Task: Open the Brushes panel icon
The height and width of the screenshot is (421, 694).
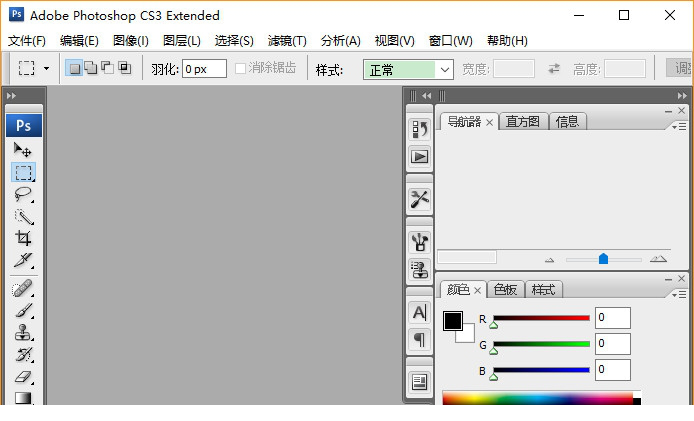Action: [x=419, y=242]
